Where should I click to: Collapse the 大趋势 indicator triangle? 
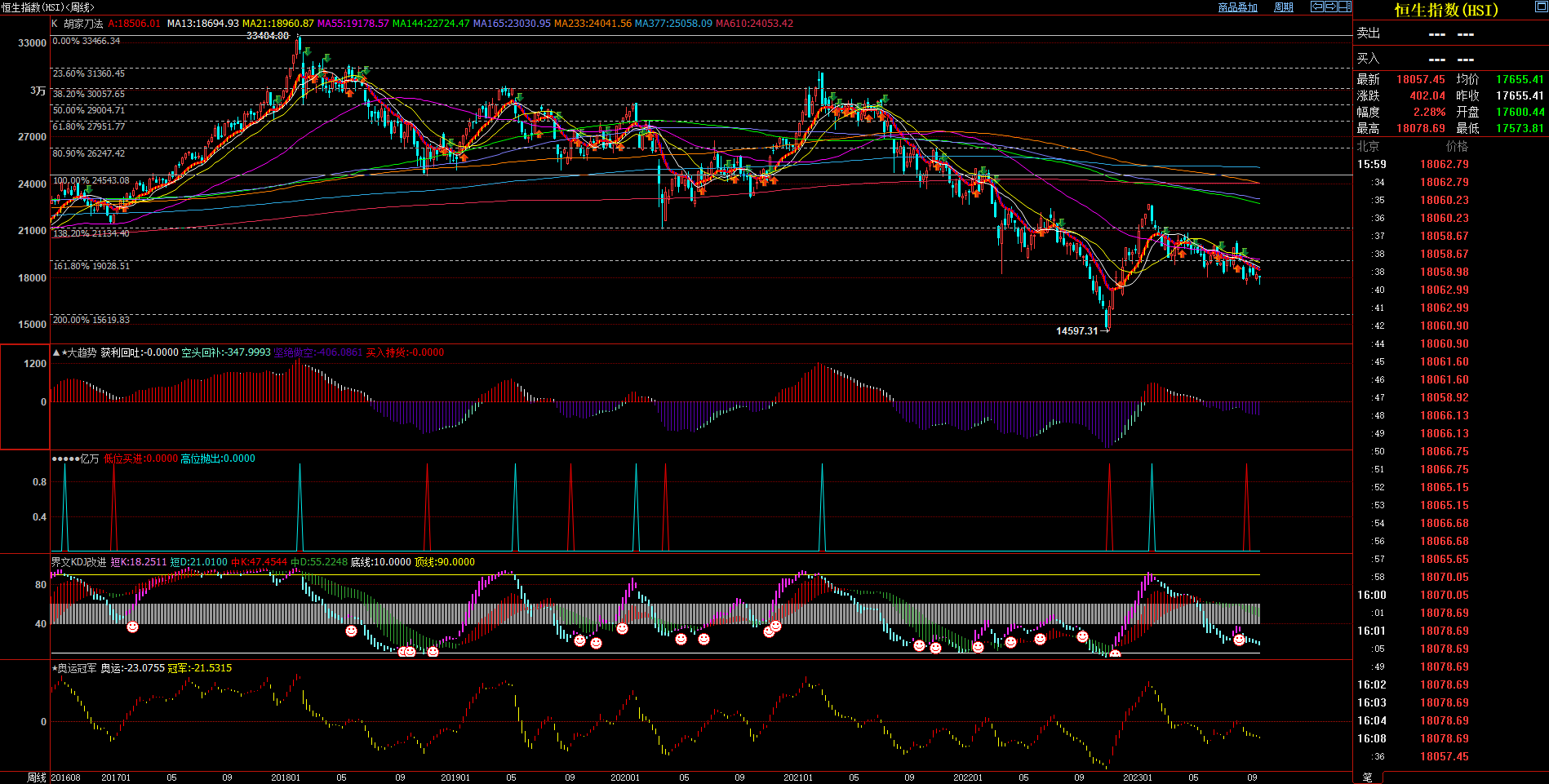tap(56, 352)
